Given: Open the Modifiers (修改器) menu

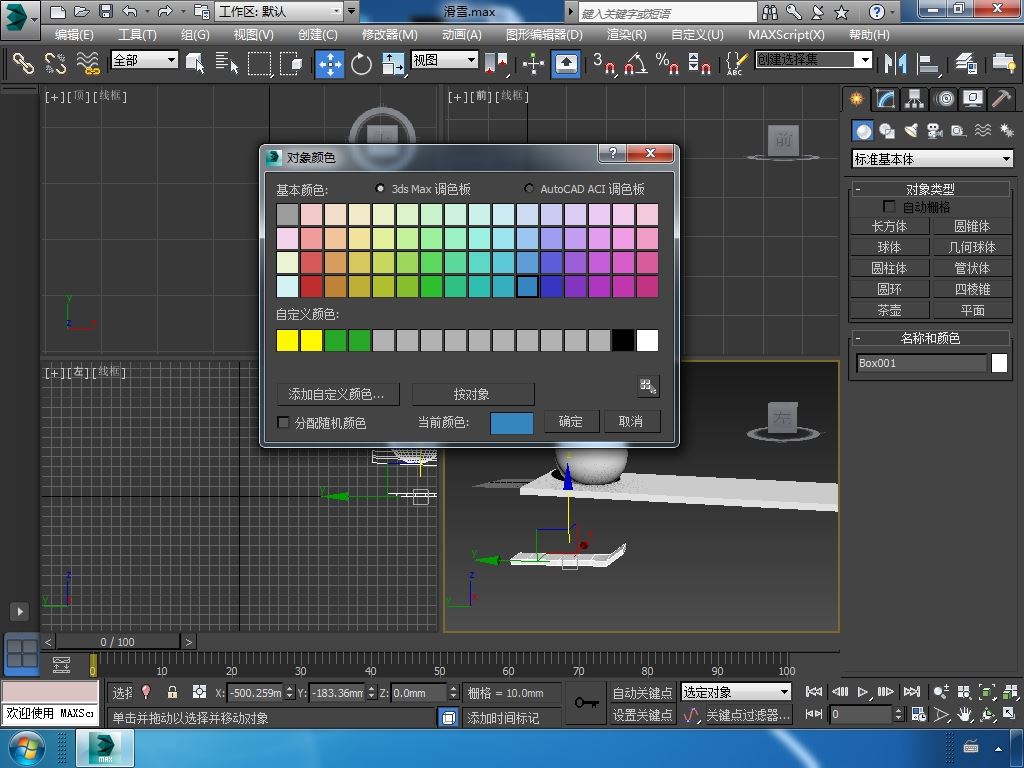Looking at the screenshot, I should tap(390, 35).
